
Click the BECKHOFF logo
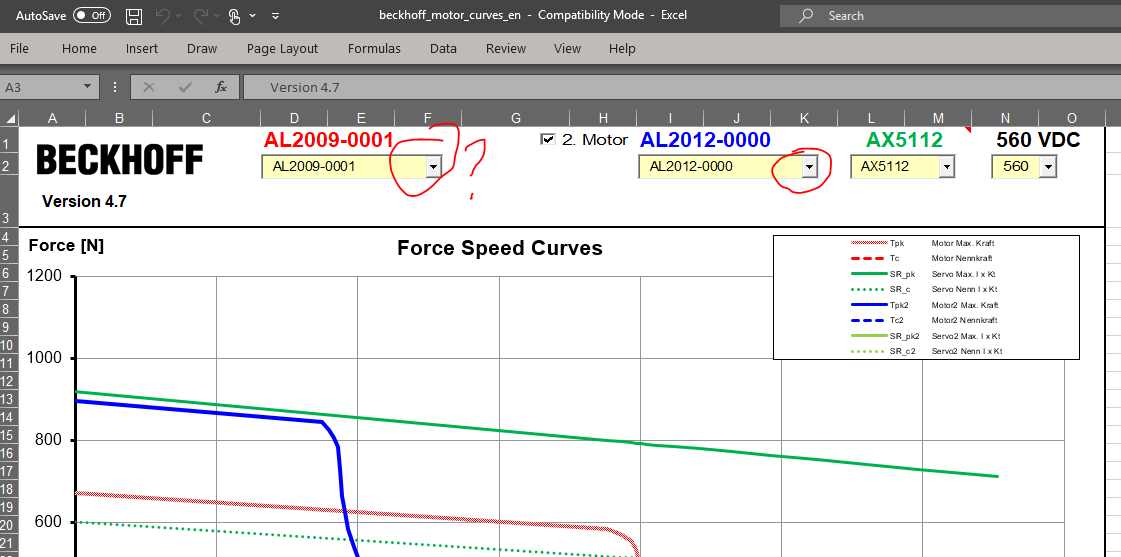coord(119,159)
